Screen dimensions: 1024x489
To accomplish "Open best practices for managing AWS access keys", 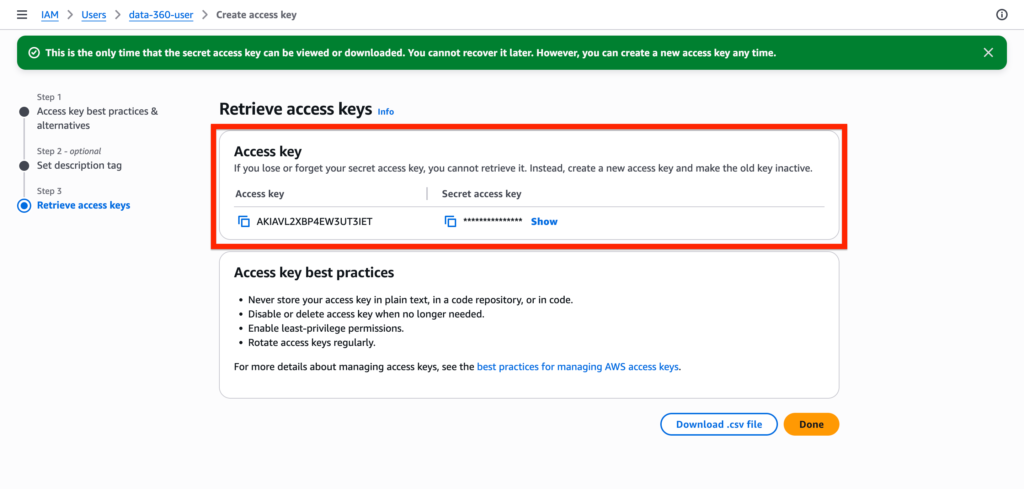I will coord(578,367).
